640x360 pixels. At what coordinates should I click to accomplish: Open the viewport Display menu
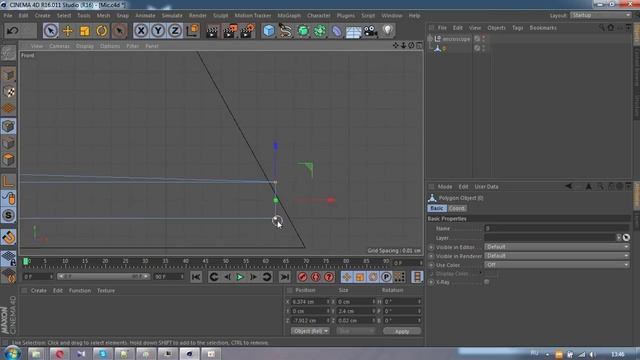pyautogui.click(x=84, y=46)
